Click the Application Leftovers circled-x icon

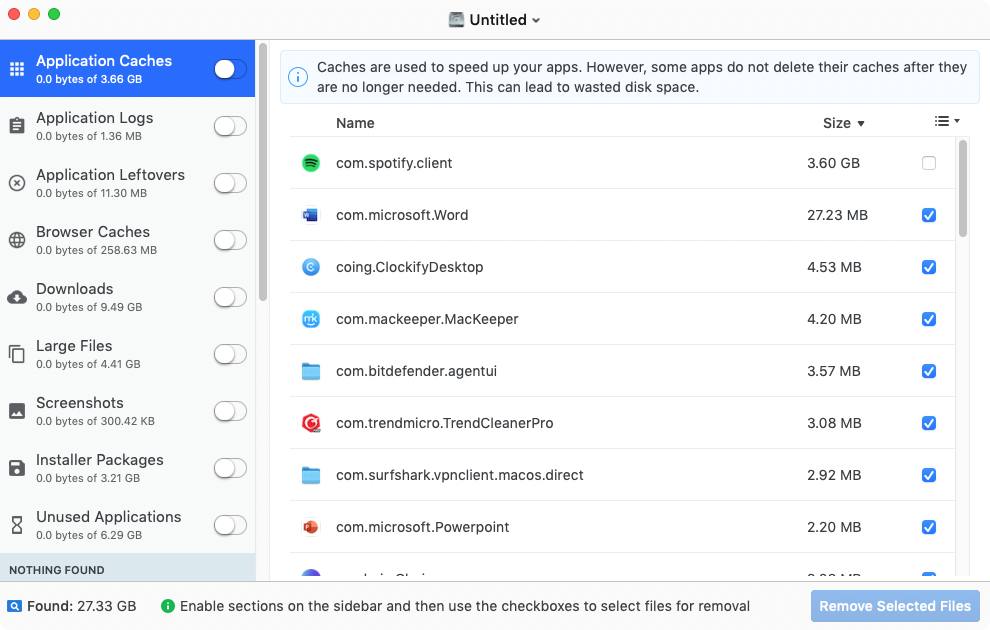(17, 183)
